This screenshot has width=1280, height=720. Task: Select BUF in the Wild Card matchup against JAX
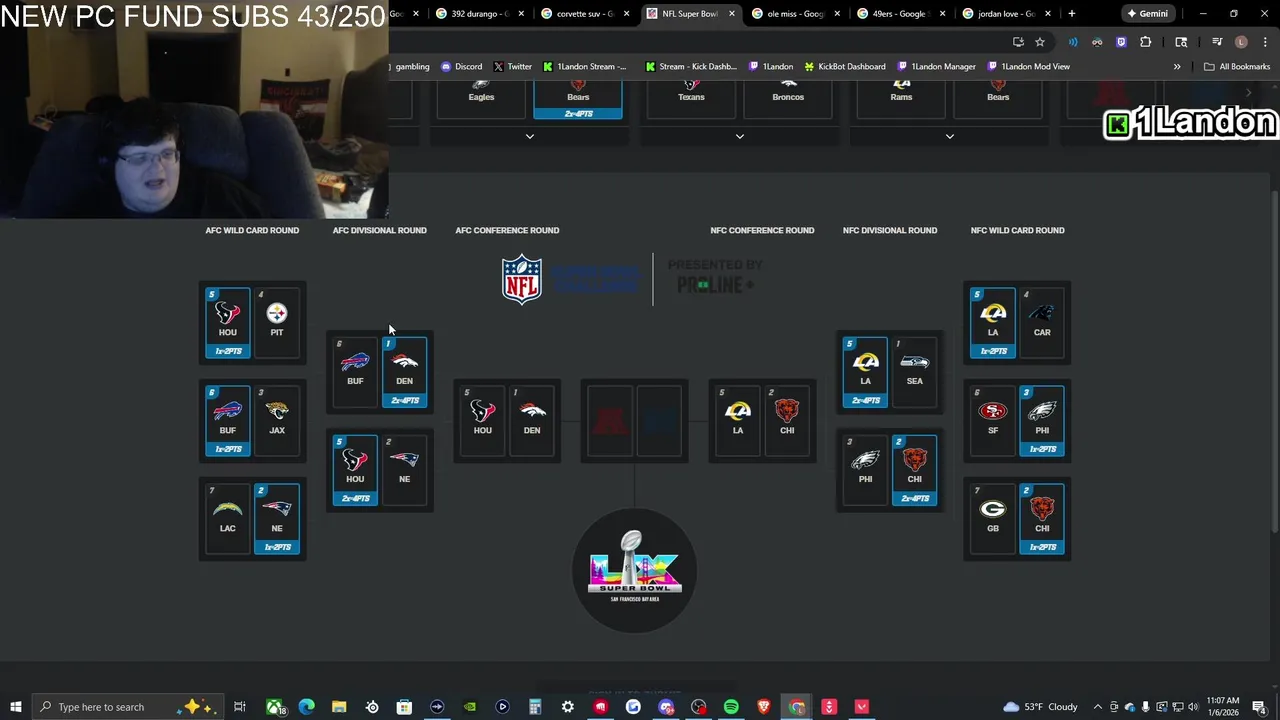coord(228,420)
